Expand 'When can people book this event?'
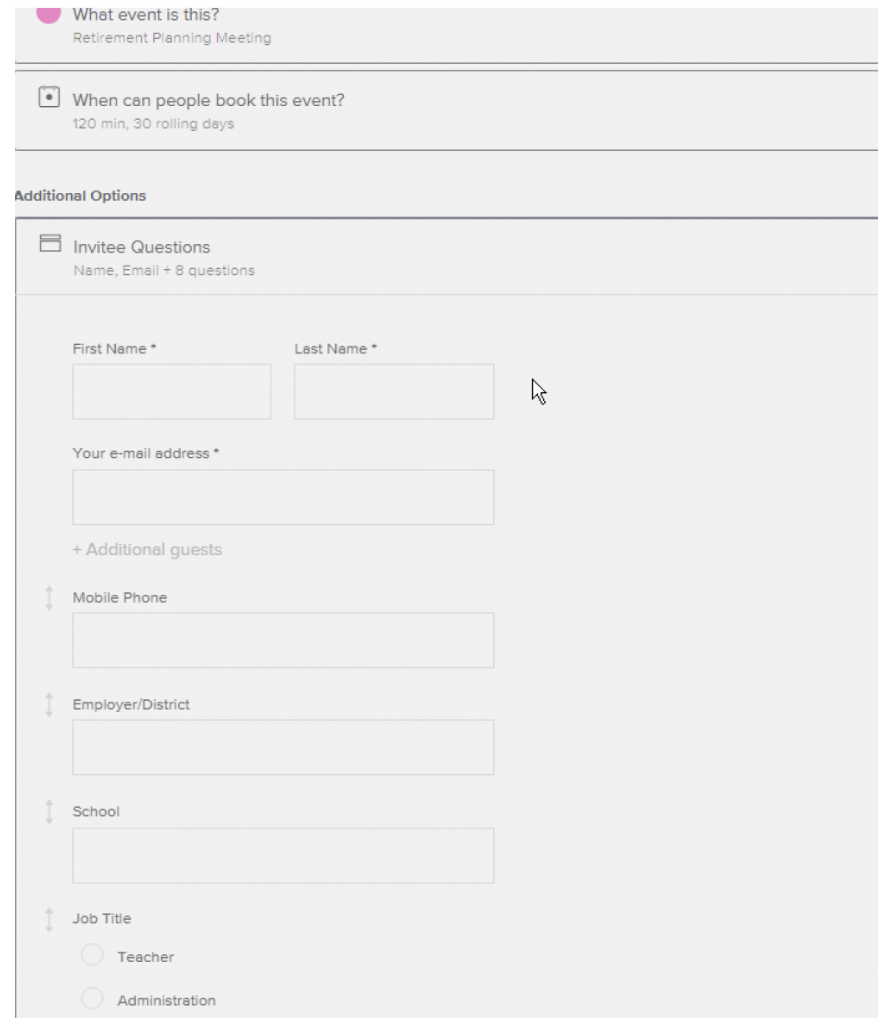The image size is (884, 1018). [x=447, y=110]
